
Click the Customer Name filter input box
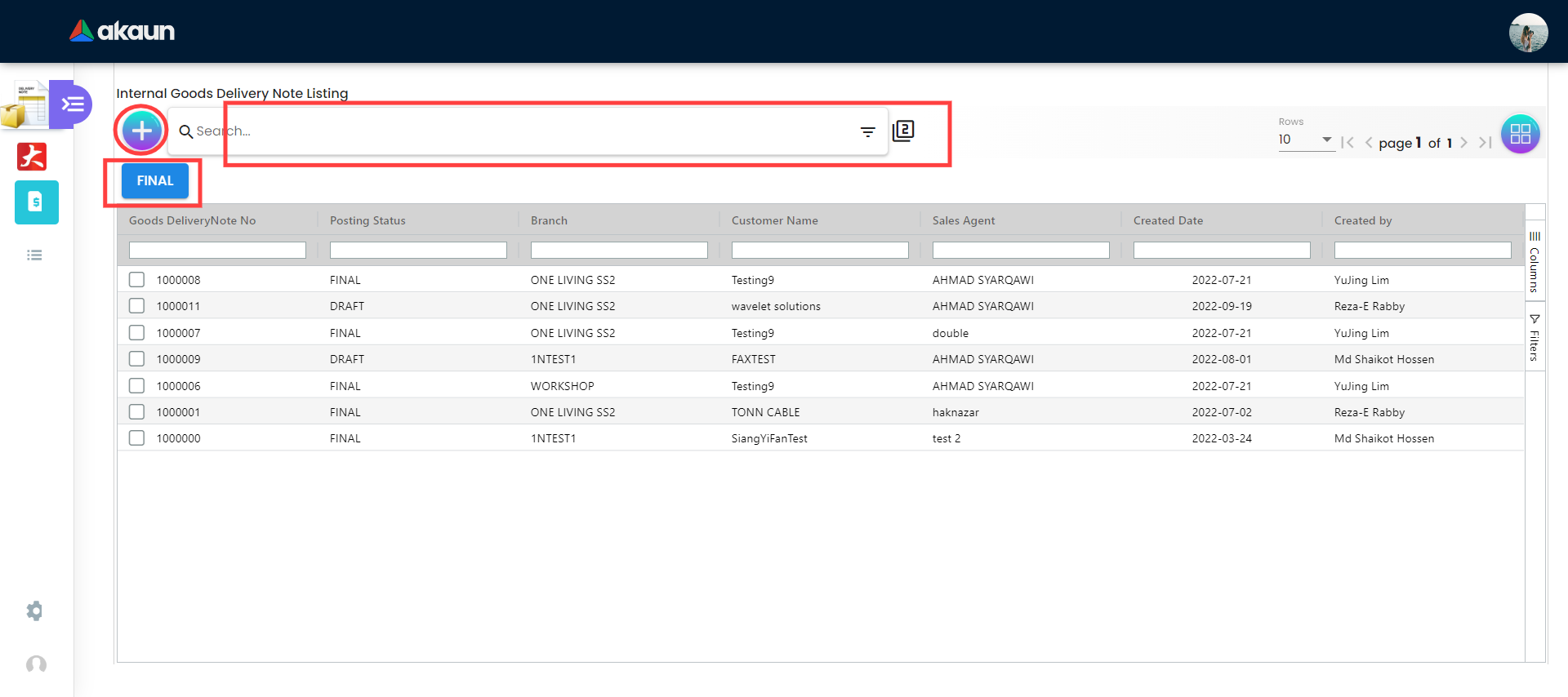click(x=820, y=251)
